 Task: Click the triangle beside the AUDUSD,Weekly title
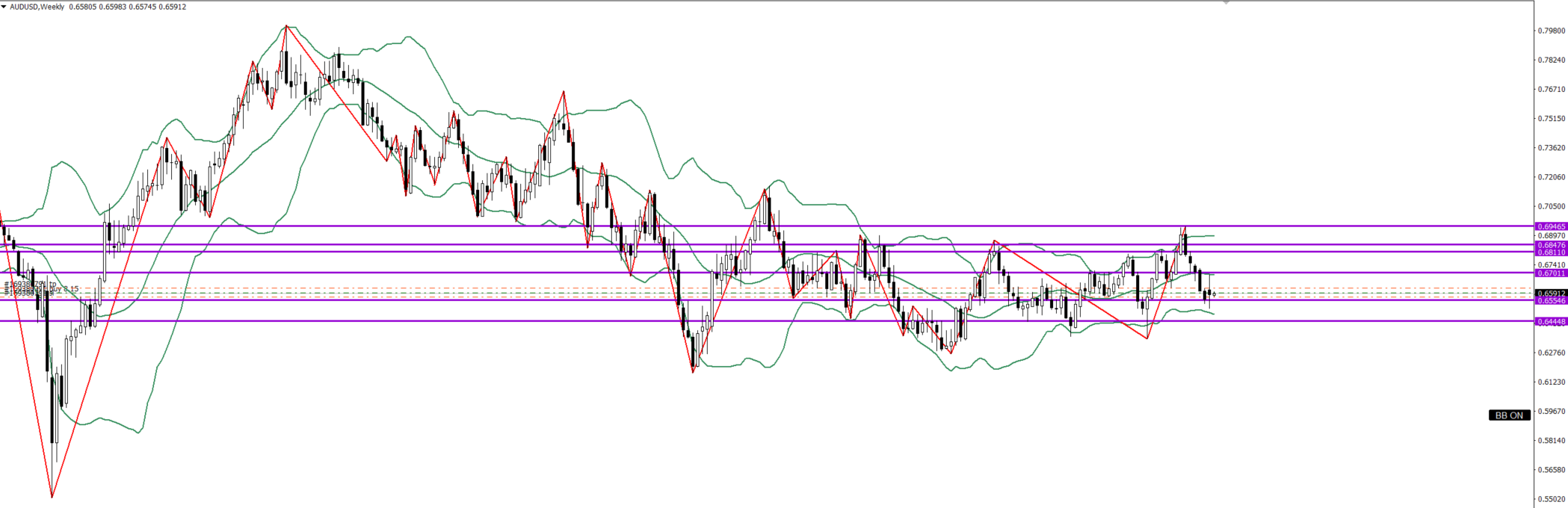pos(4,7)
